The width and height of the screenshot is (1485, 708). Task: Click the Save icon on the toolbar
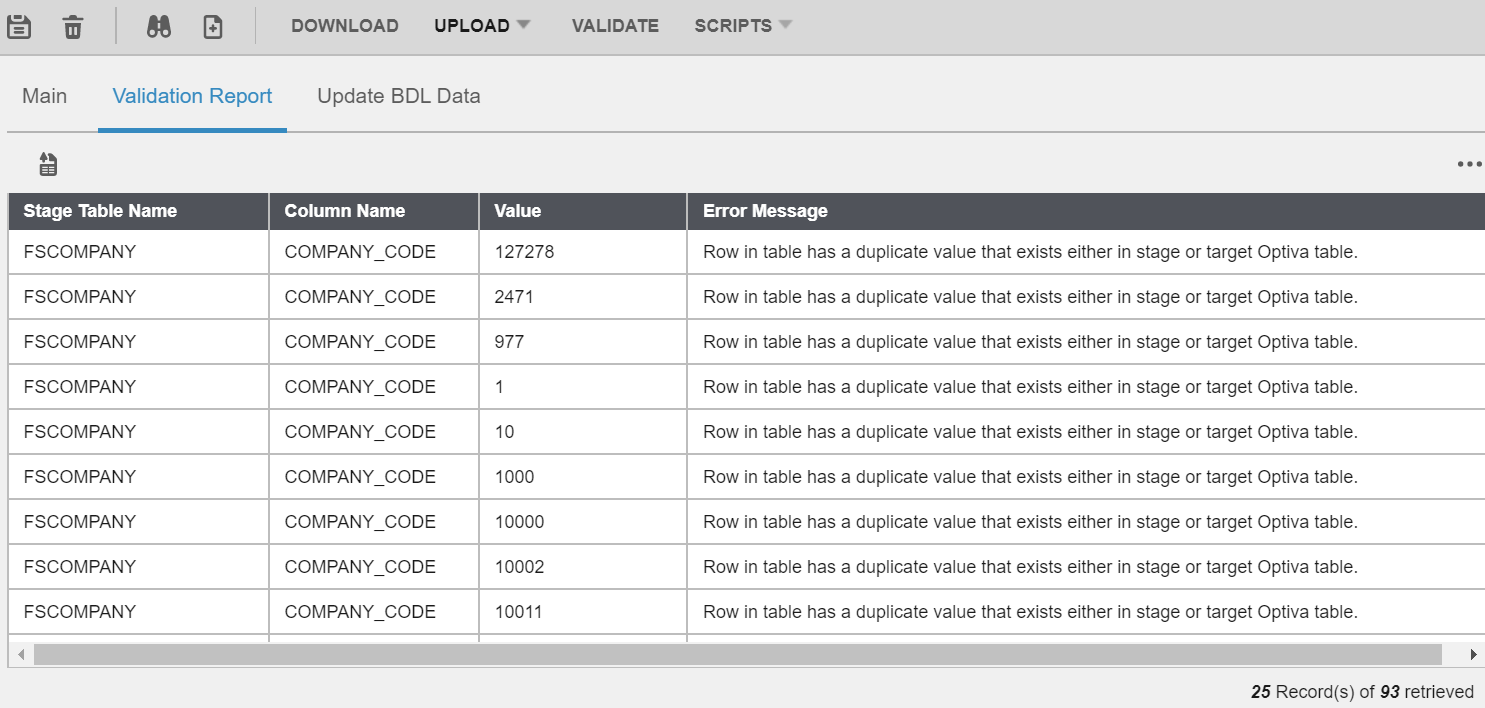tap(19, 25)
